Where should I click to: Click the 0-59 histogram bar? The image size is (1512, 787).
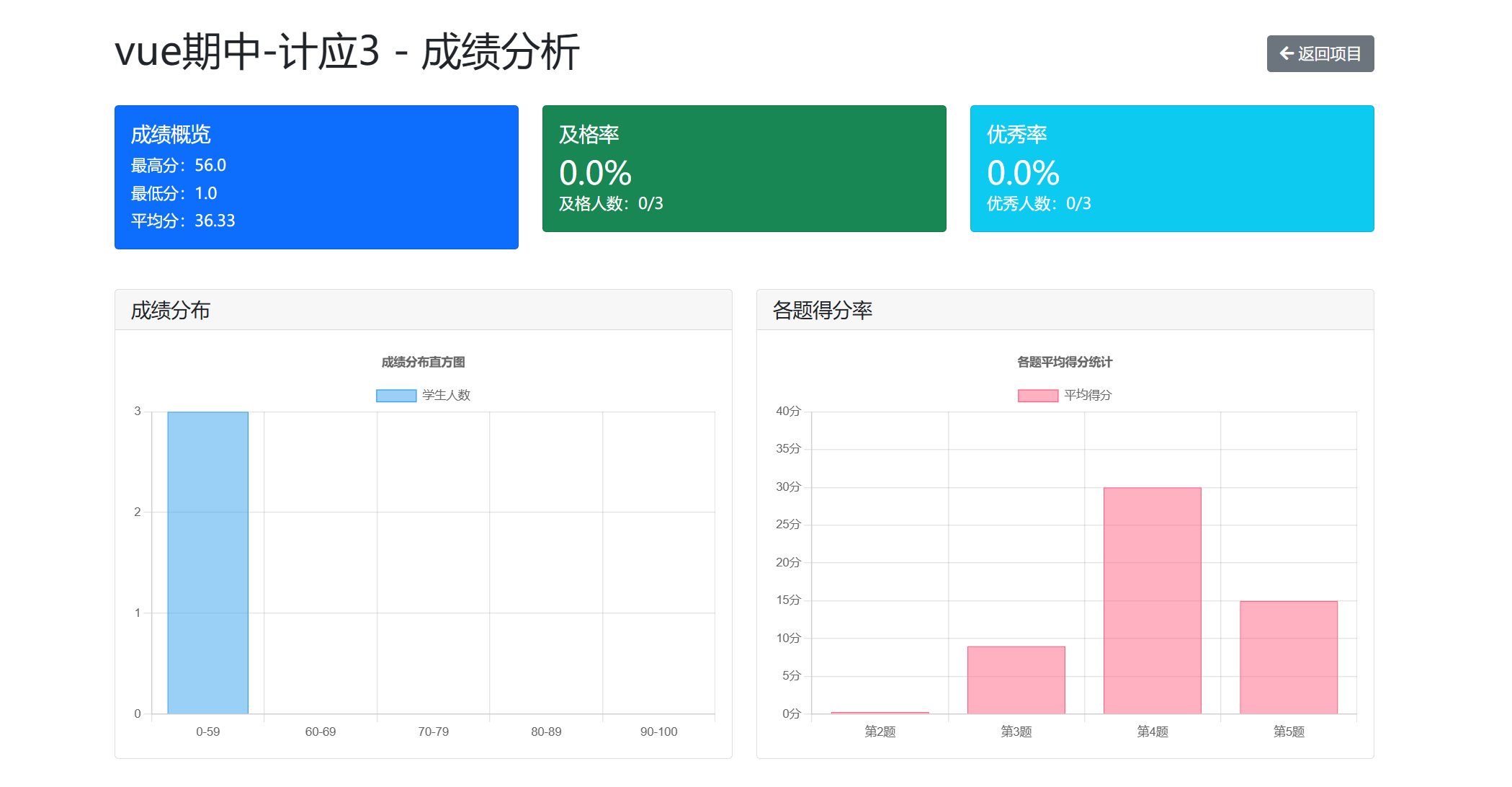click(x=208, y=563)
